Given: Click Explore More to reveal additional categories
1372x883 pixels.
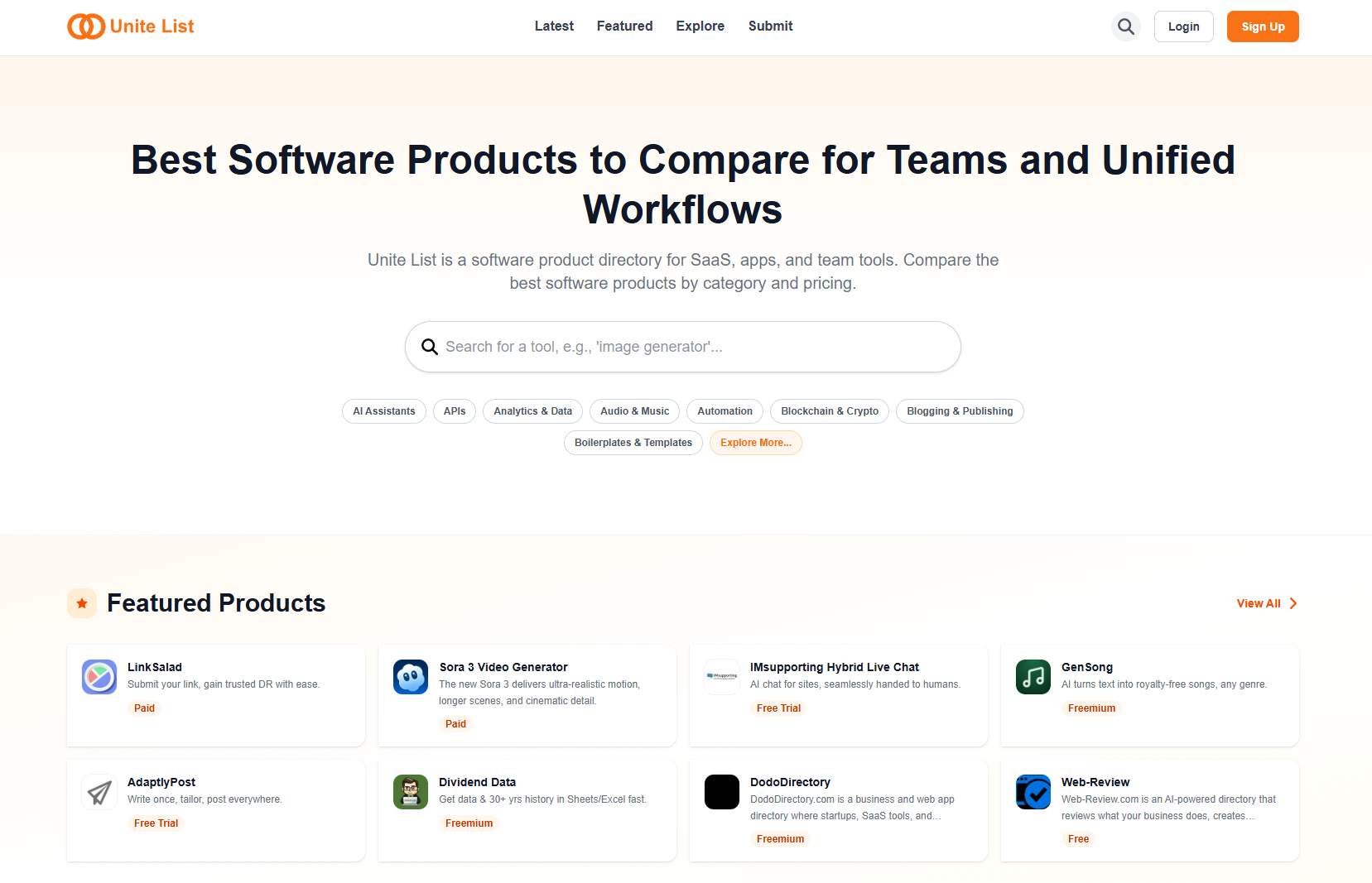Looking at the screenshot, I should click(754, 443).
